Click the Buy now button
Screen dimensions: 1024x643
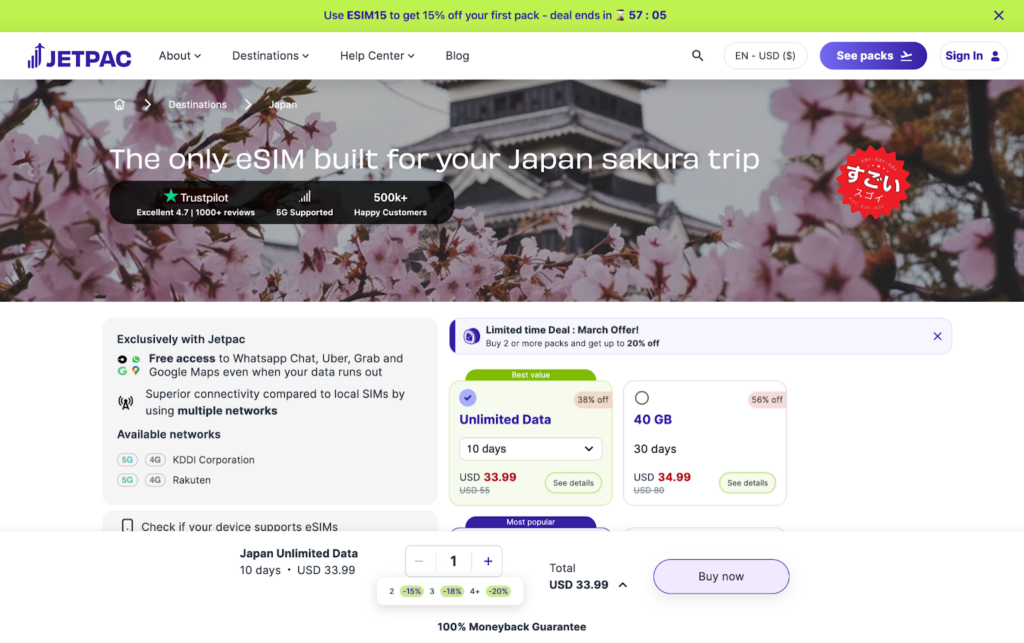[720, 576]
